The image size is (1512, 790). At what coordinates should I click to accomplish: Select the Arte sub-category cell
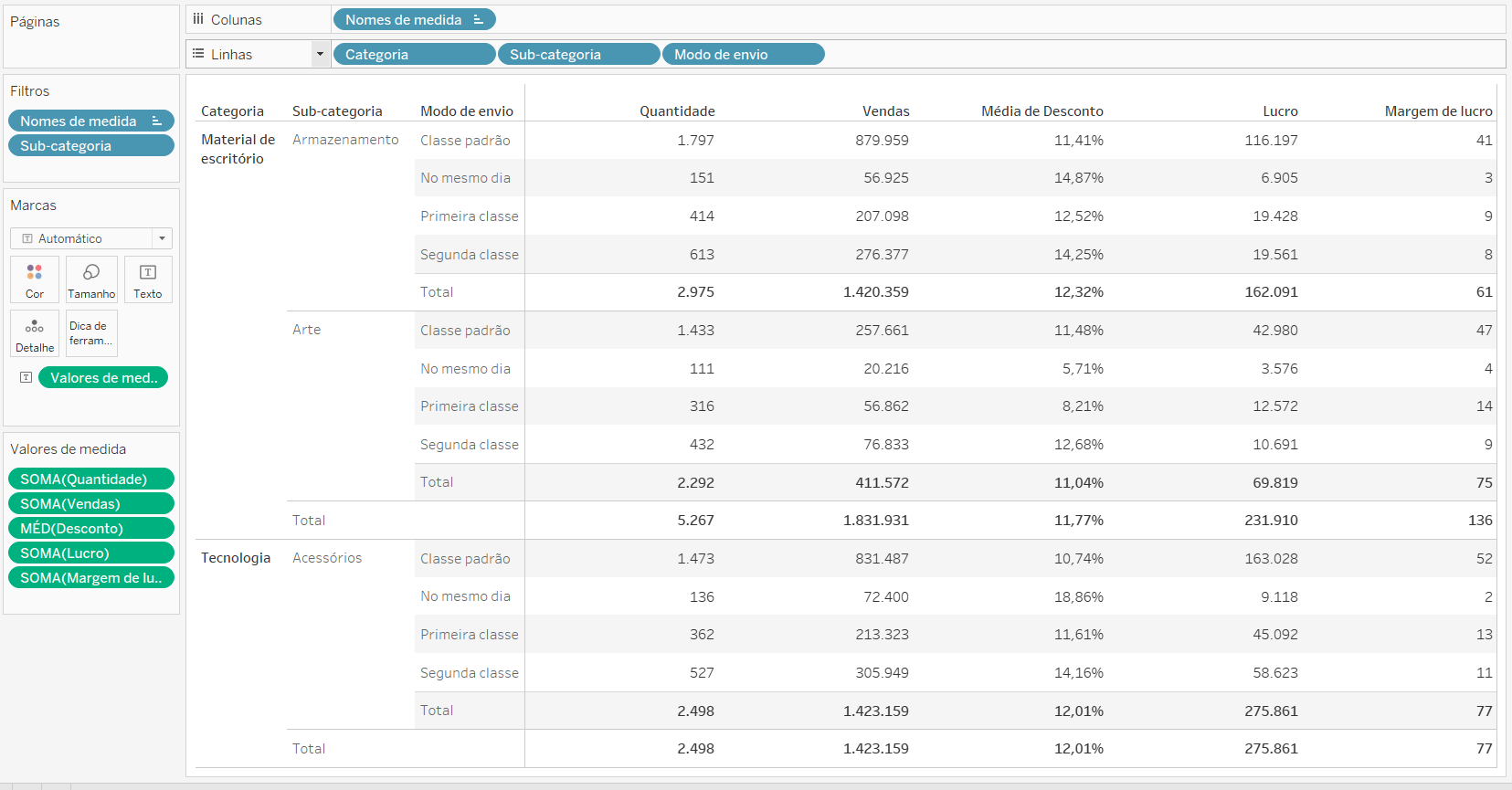[306, 329]
